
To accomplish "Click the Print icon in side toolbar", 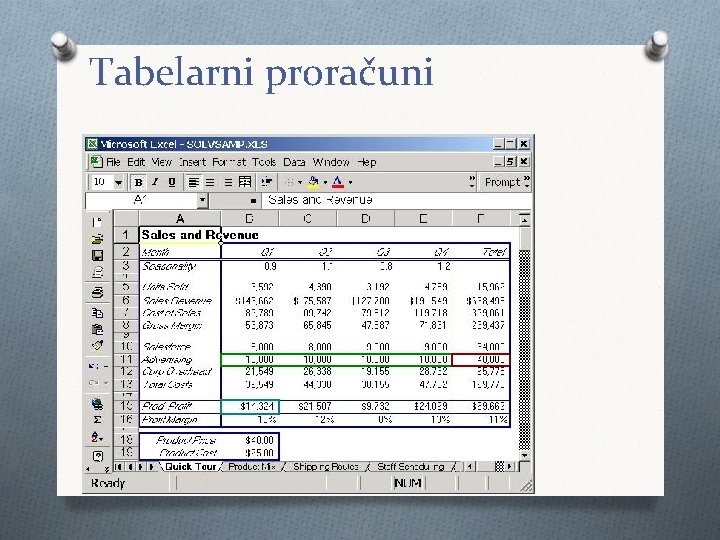I will pyautogui.click(x=97, y=292).
